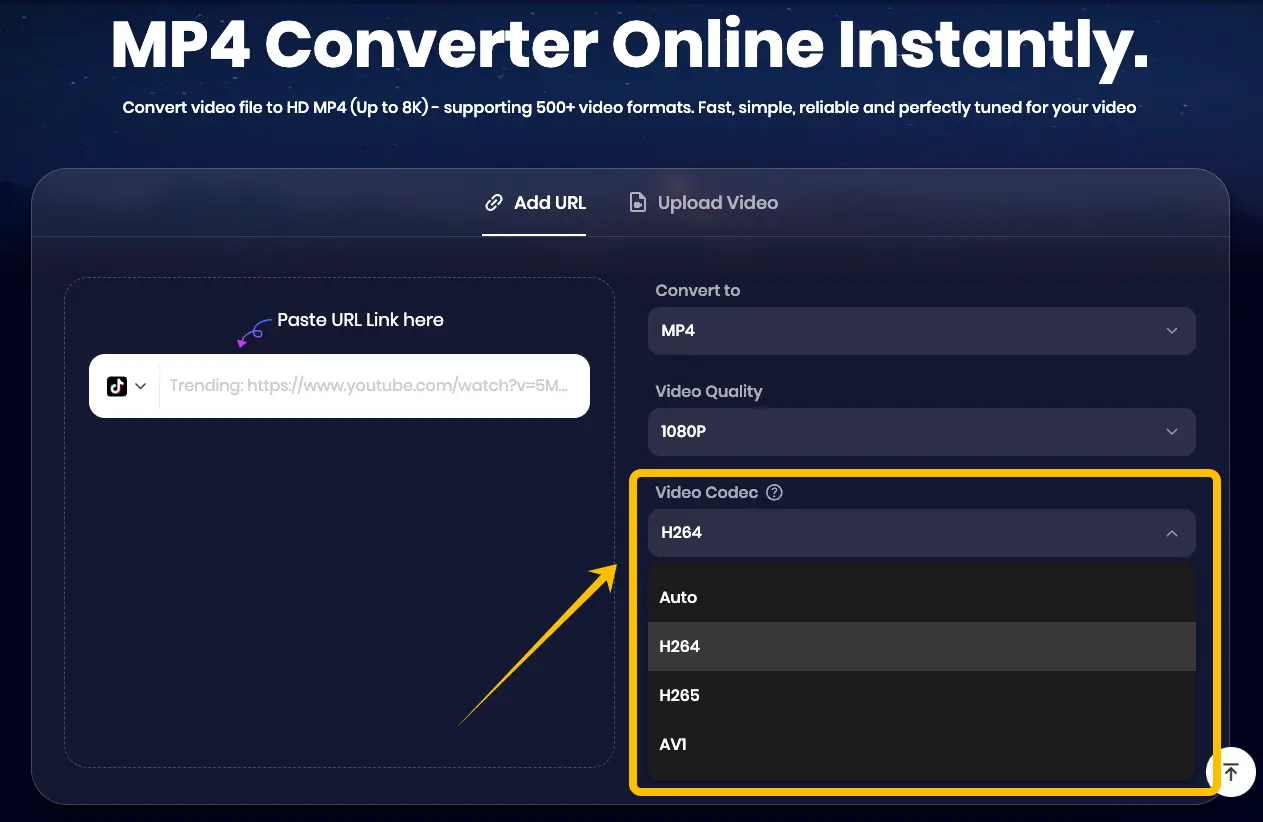Click the Video Codec H264 selection box
The width and height of the screenshot is (1263, 822).
coord(920,533)
